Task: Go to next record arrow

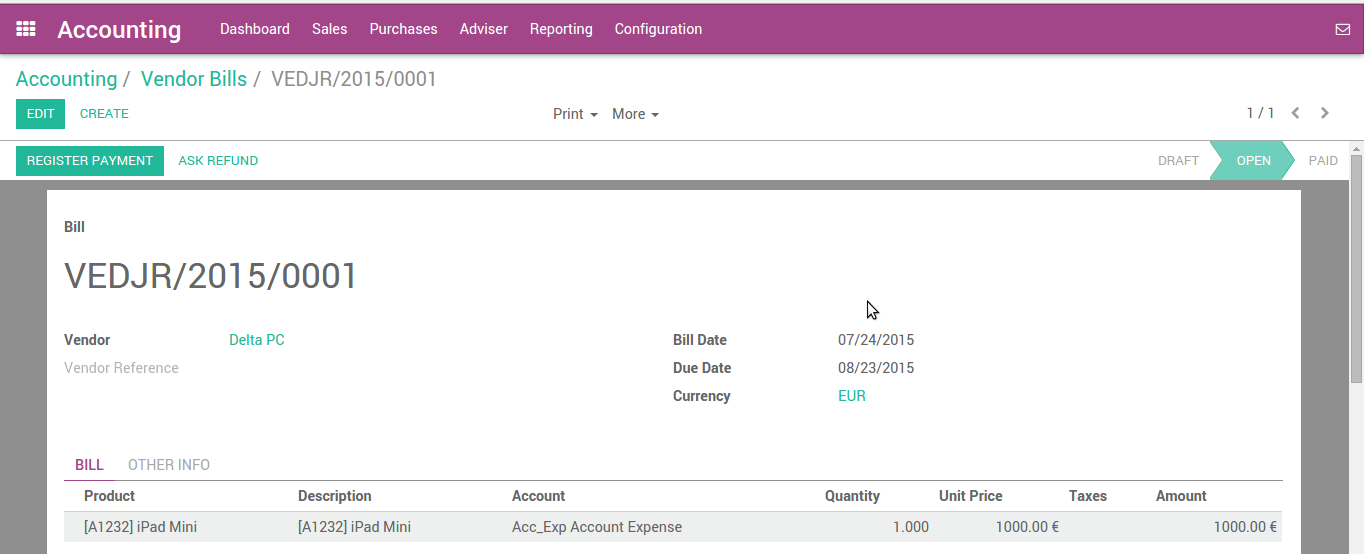Action: [1325, 113]
